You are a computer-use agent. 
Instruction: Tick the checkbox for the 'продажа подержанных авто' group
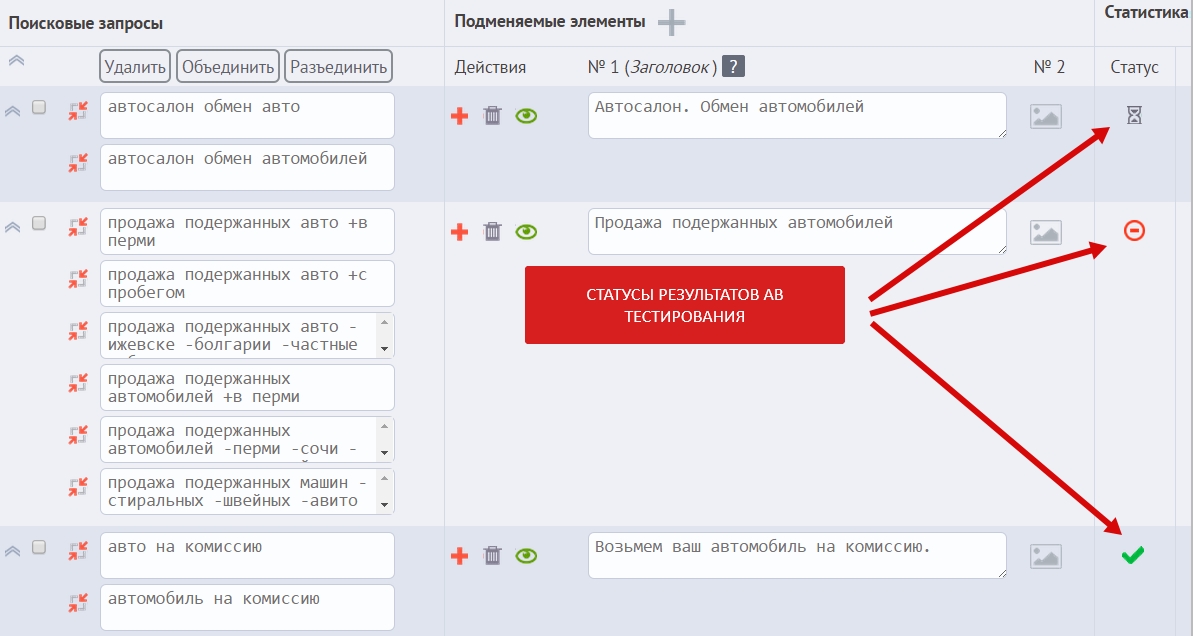pyautogui.click(x=39, y=223)
